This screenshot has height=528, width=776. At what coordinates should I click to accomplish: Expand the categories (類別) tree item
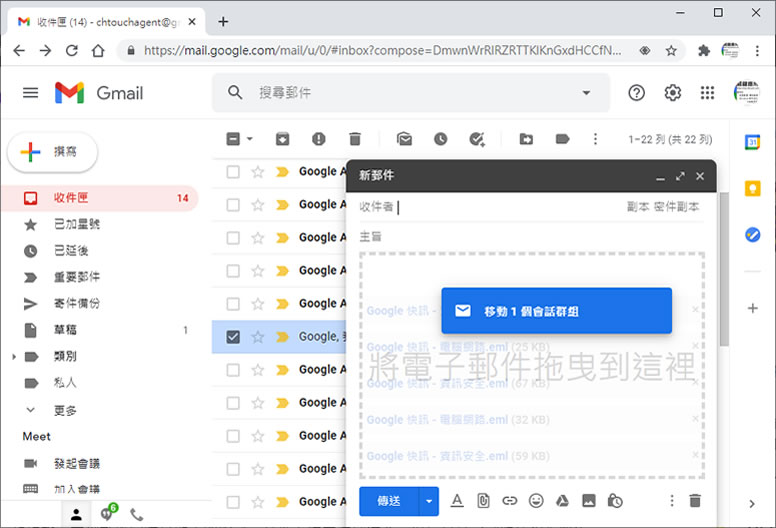coord(14,356)
